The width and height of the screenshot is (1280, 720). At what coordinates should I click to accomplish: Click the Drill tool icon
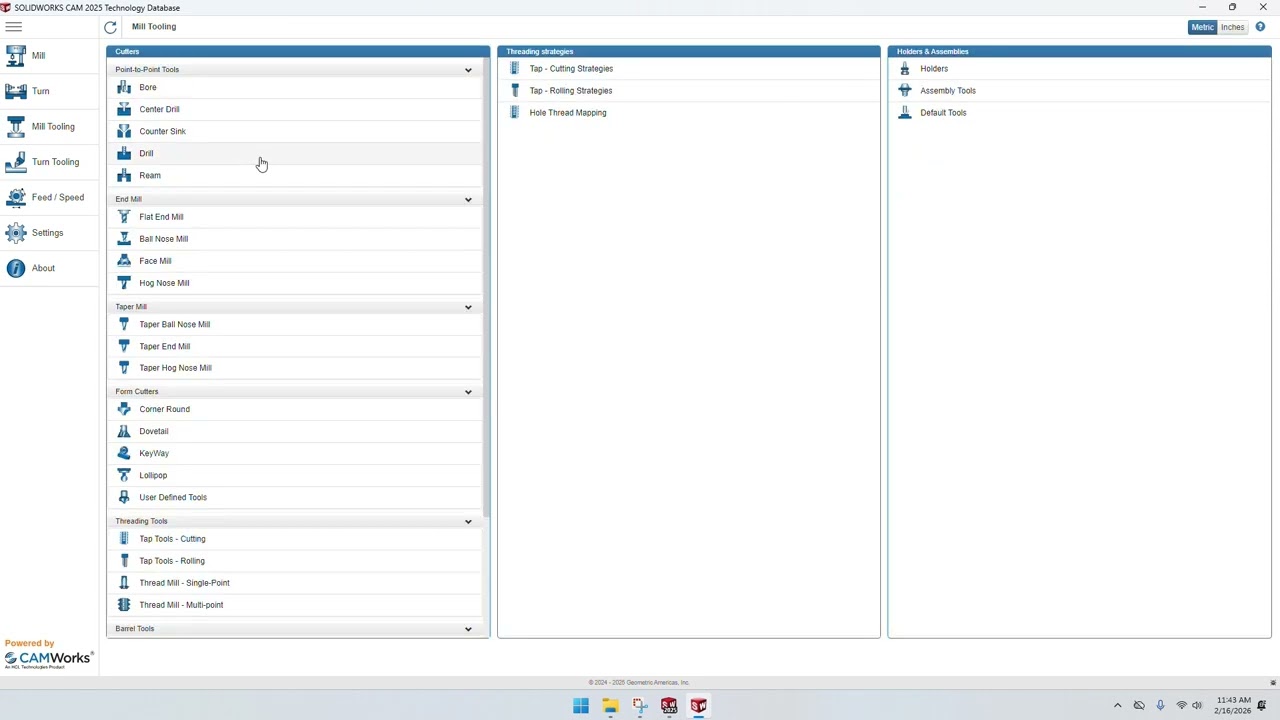pos(124,153)
